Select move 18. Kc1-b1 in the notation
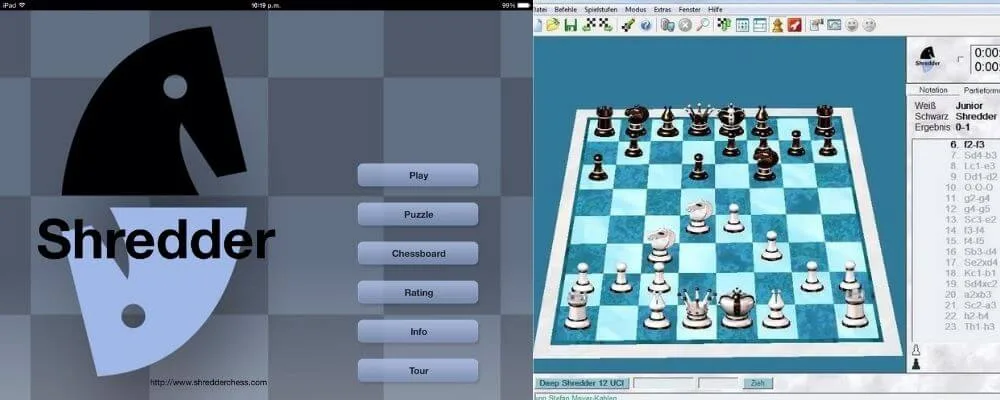 click(971, 273)
